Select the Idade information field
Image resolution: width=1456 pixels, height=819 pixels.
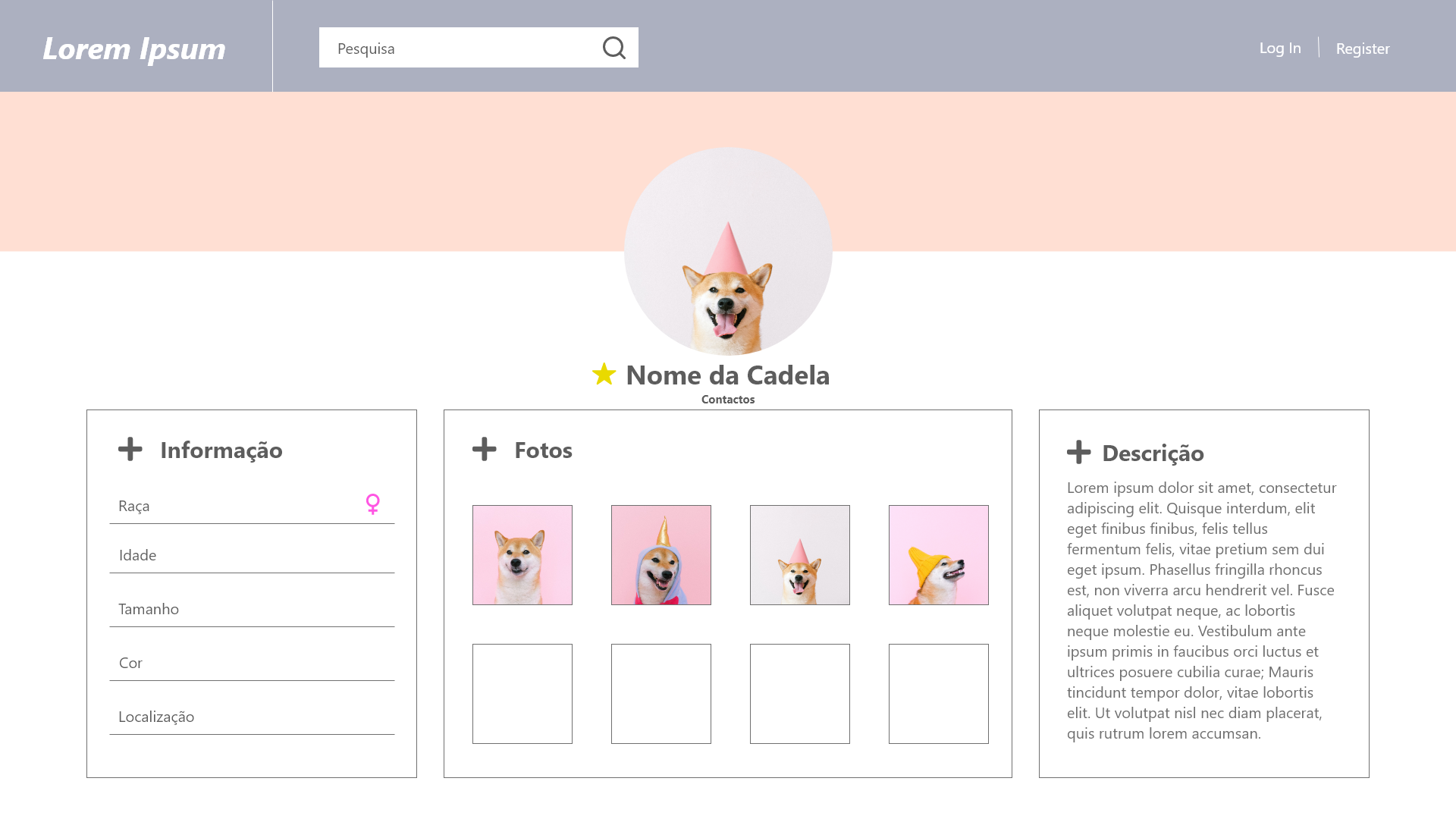point(252,555)
